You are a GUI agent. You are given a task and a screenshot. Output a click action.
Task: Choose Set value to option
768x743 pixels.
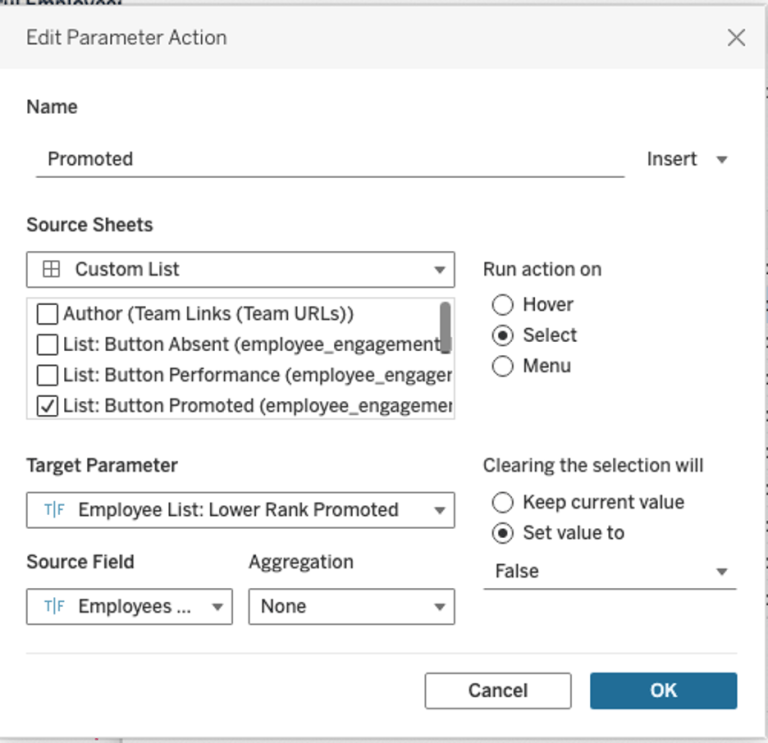pos(503,533)
